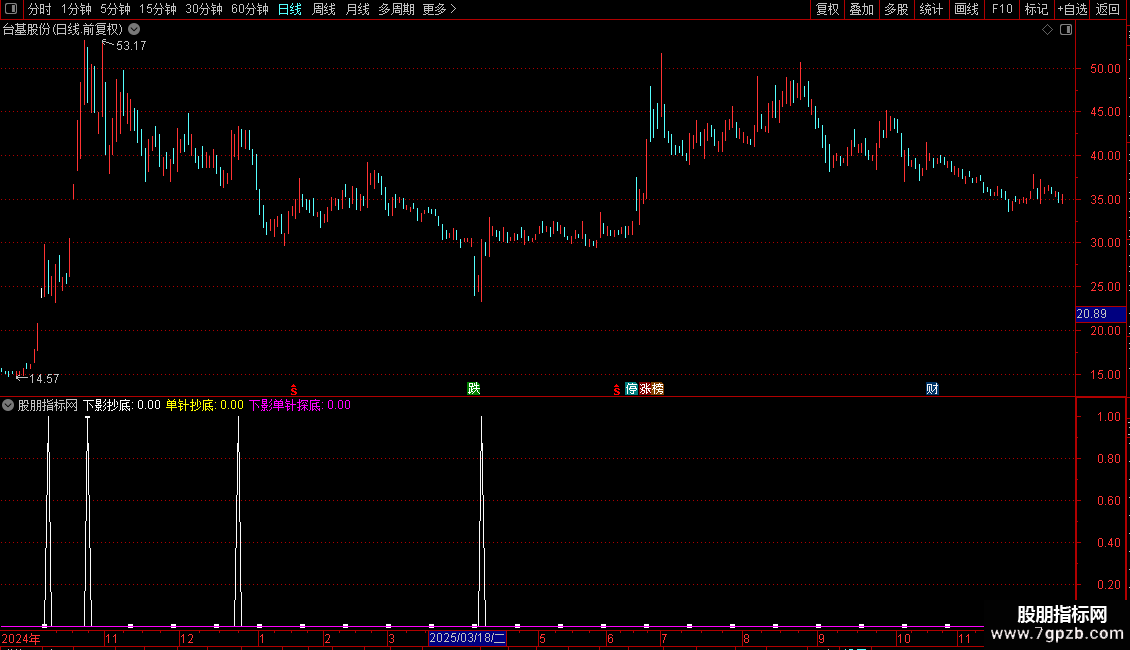
Task: Click the 复权 adjustment button
Action: [x=827, y=9]
